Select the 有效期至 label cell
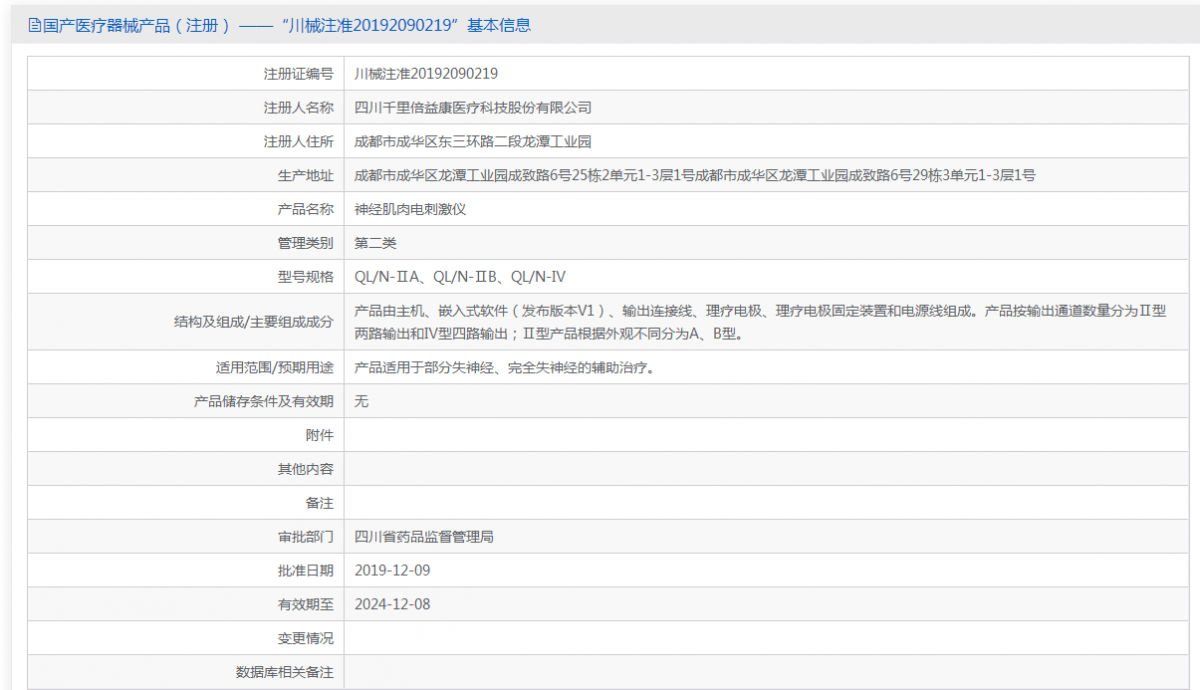 tap(186, 605)
